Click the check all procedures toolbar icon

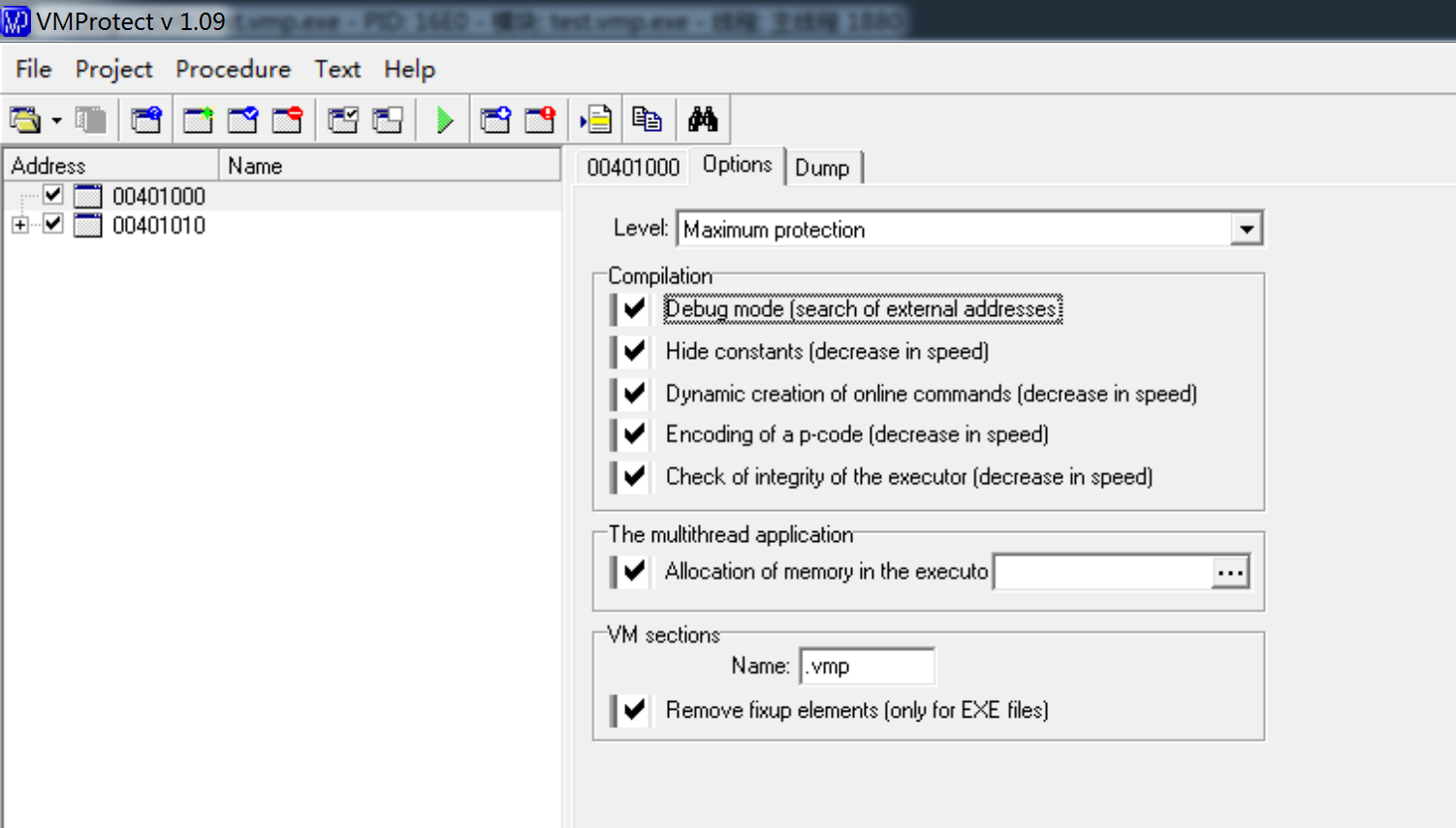pyautogui.click(x=343, y=119)
